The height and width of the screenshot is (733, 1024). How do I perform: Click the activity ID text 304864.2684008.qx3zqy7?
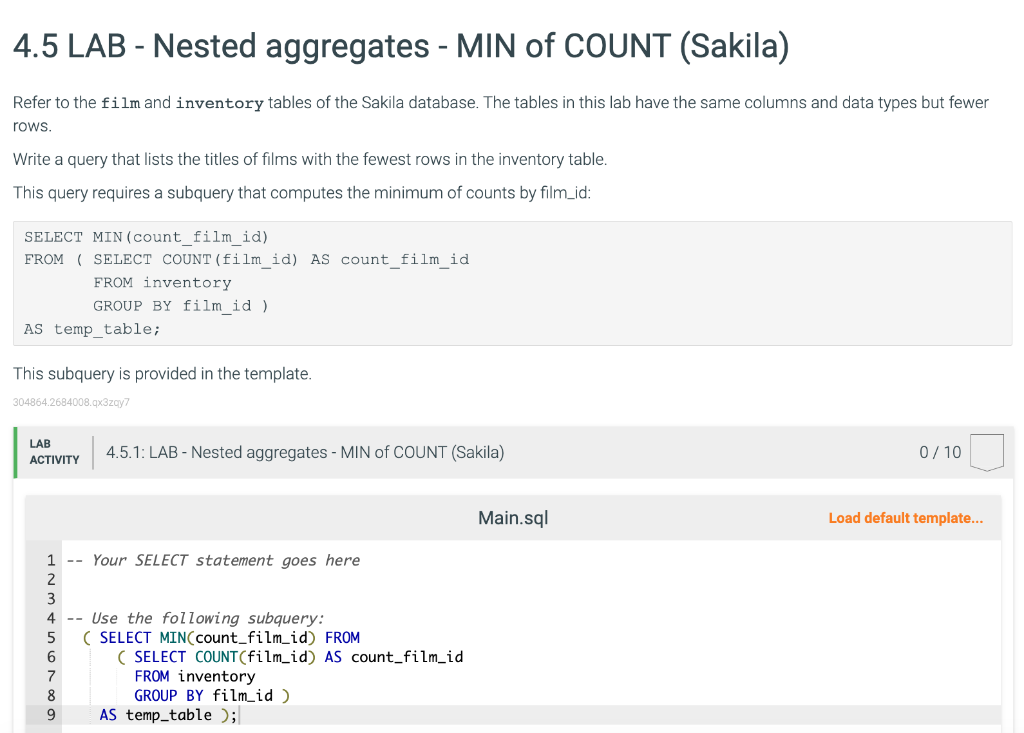point(71,402)
